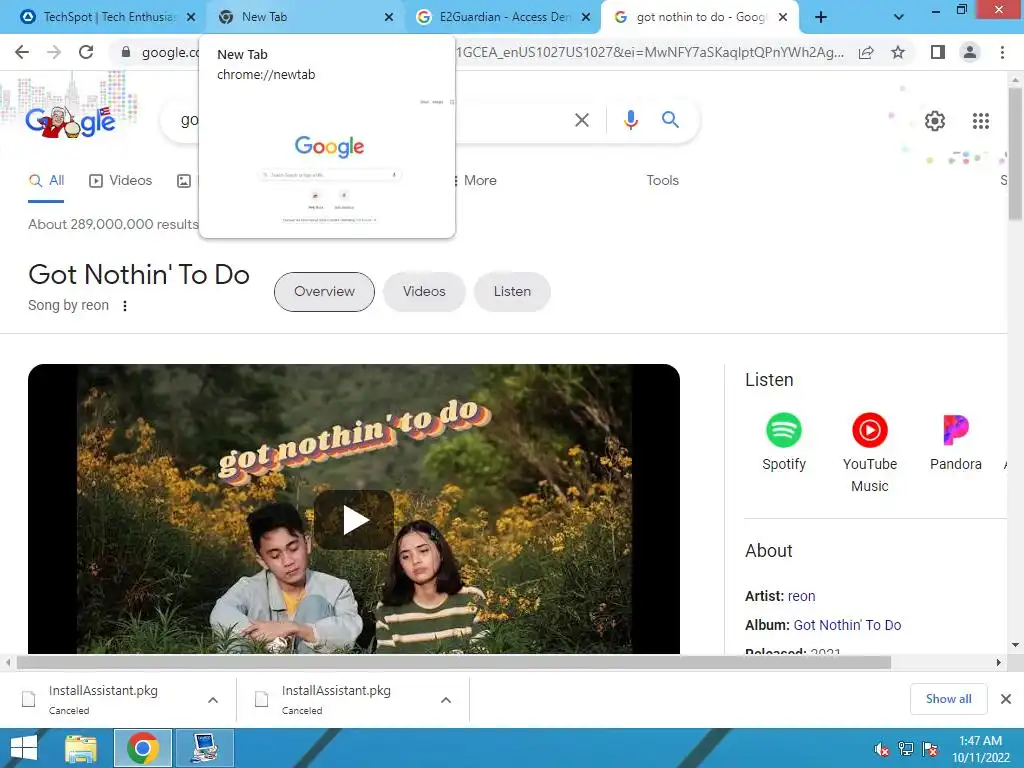Close the TechSpot tab
Image resolution: width=1024 pixels, height=768 pixels.
[191, 17]
